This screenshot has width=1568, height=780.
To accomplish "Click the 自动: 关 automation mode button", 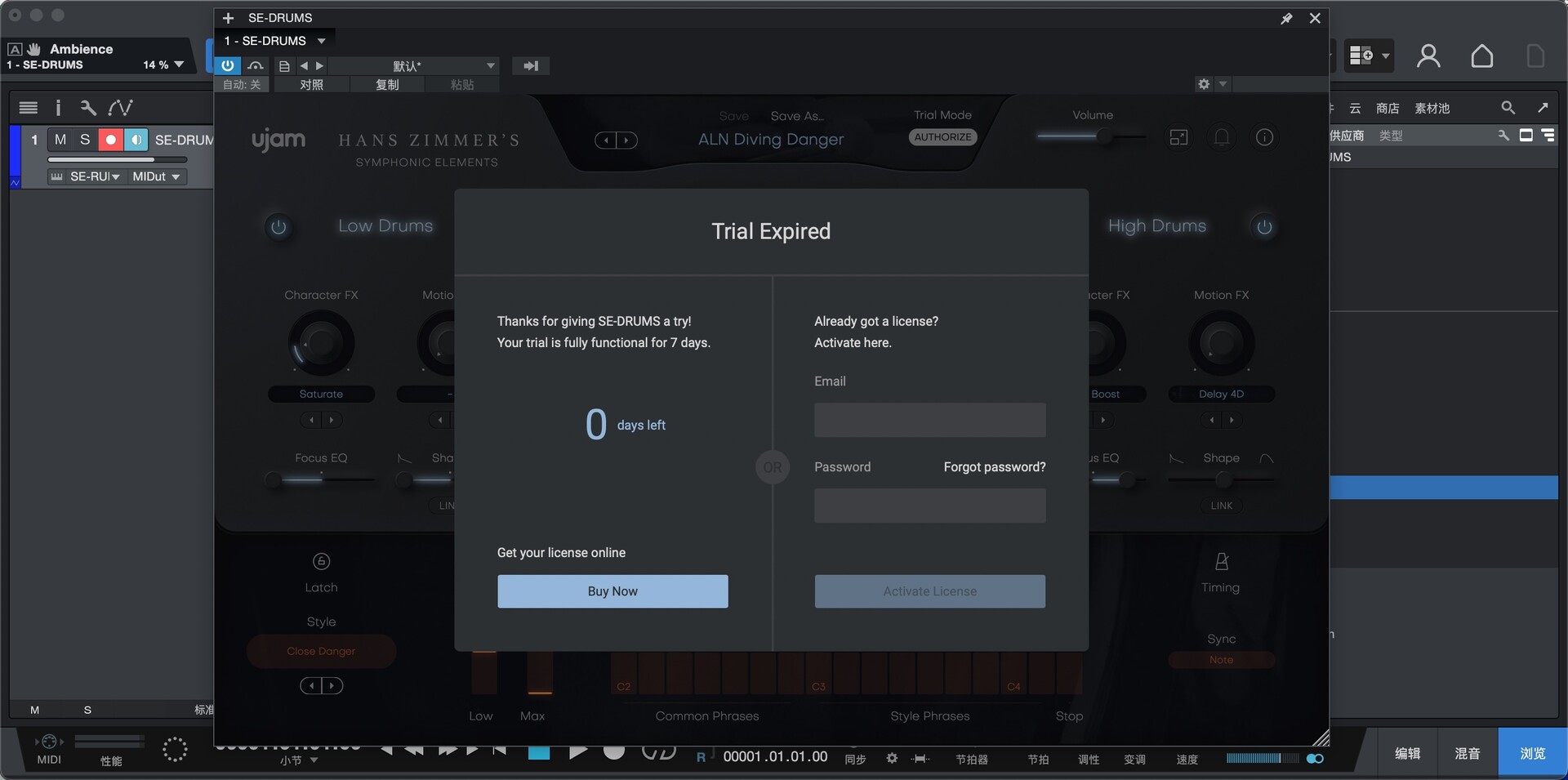I will click(x=242, y=85).
